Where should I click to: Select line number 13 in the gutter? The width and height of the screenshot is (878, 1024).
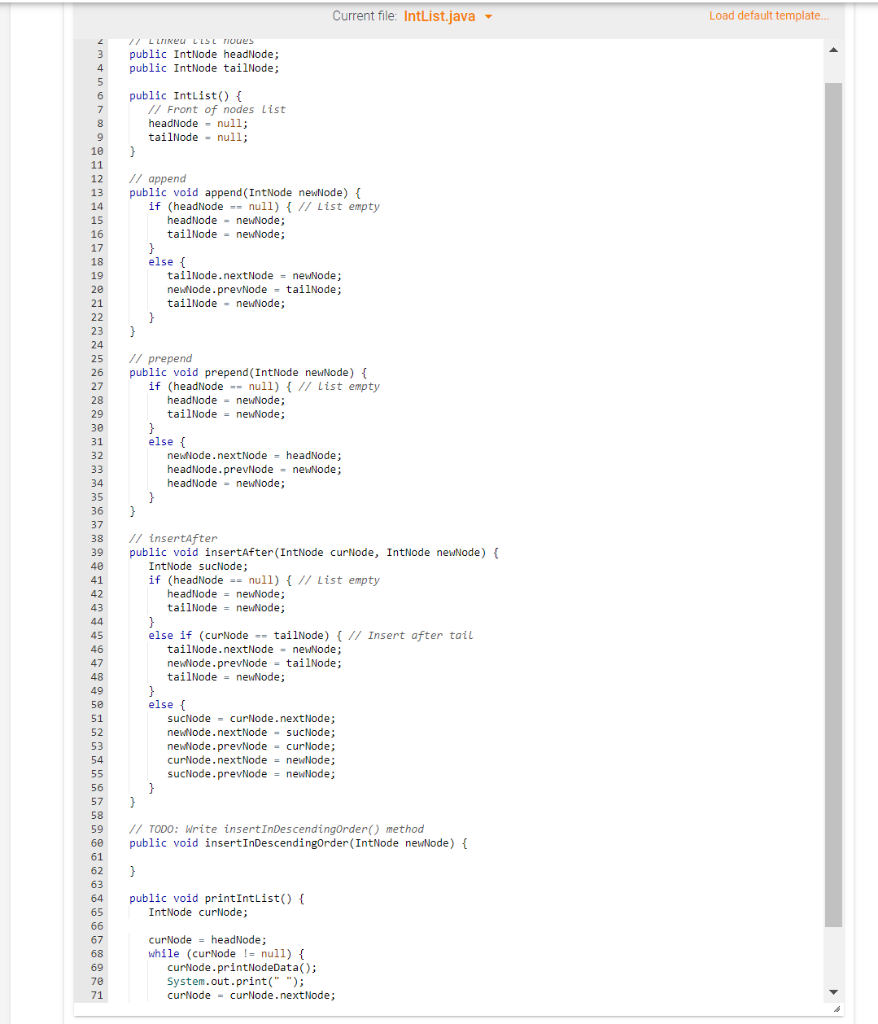tap(96, 192)
